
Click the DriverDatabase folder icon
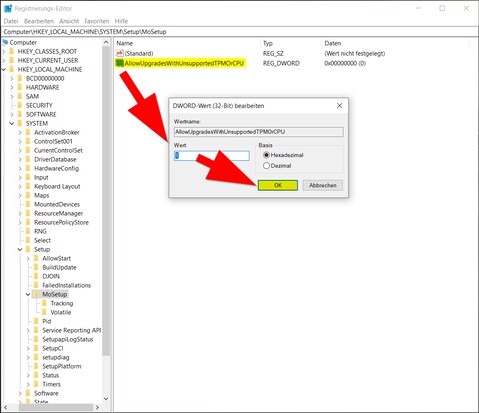28,159
